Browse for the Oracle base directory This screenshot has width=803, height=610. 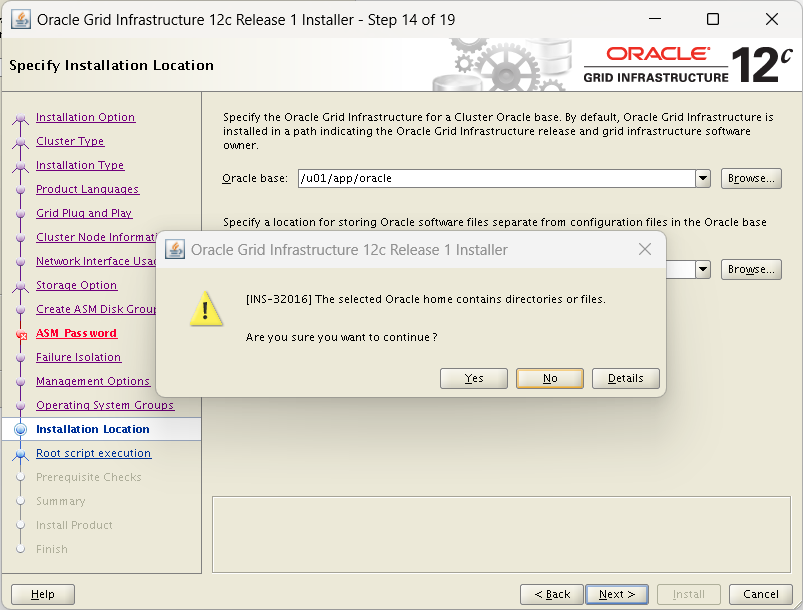(751, 178)
